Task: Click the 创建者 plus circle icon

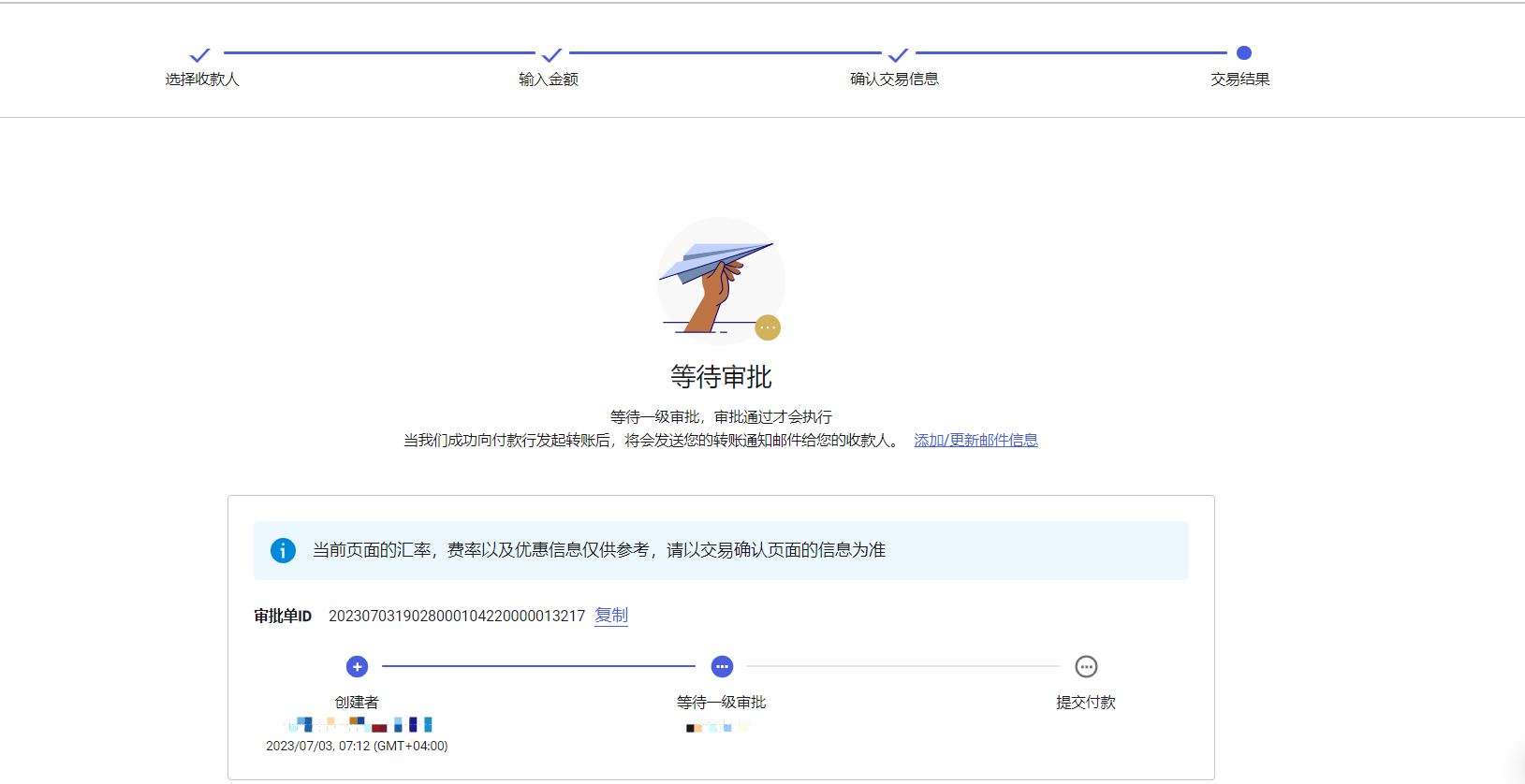Action: click(357, 666)
